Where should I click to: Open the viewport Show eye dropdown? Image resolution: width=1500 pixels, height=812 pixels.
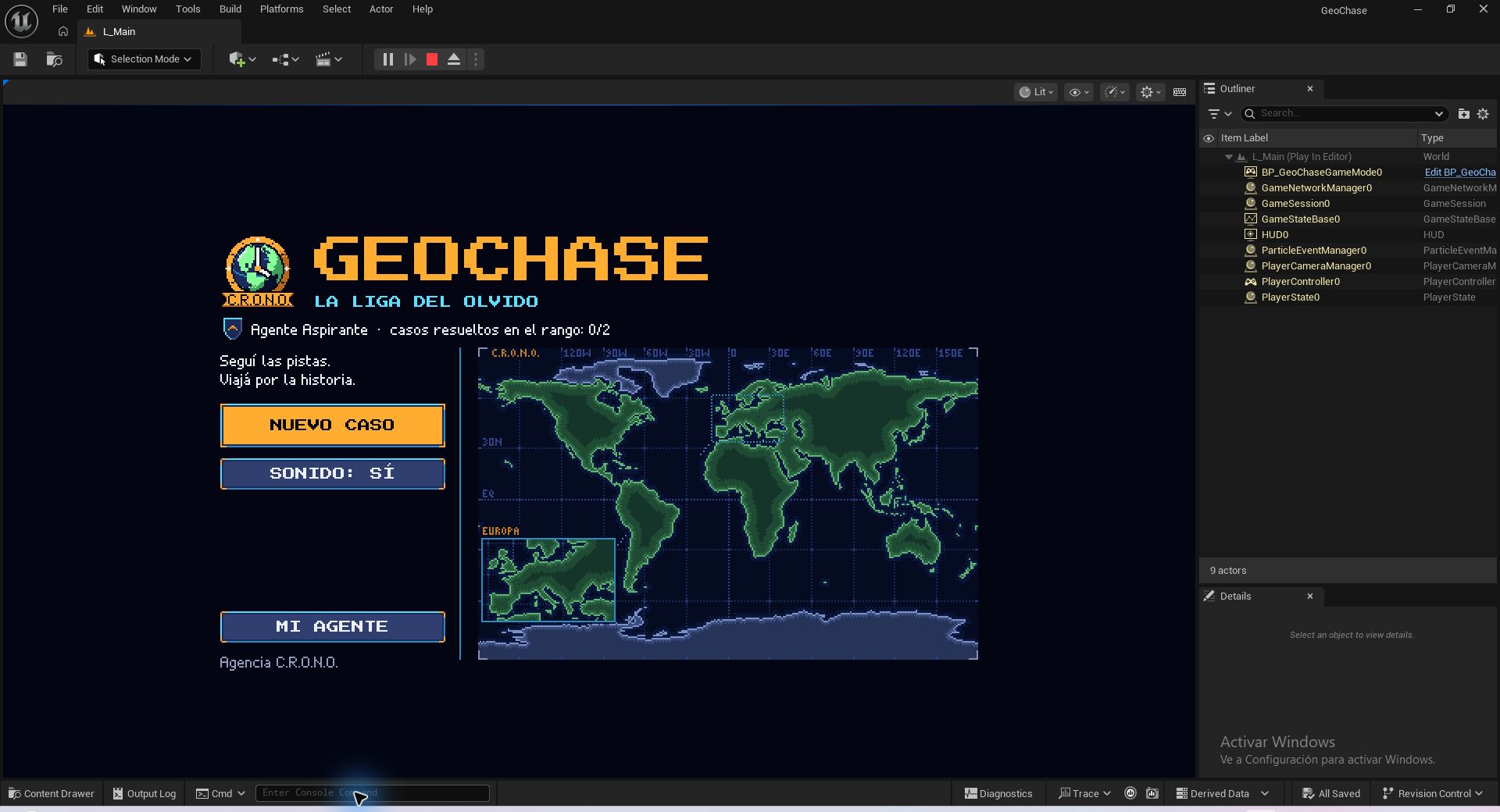pos(1078,92)
